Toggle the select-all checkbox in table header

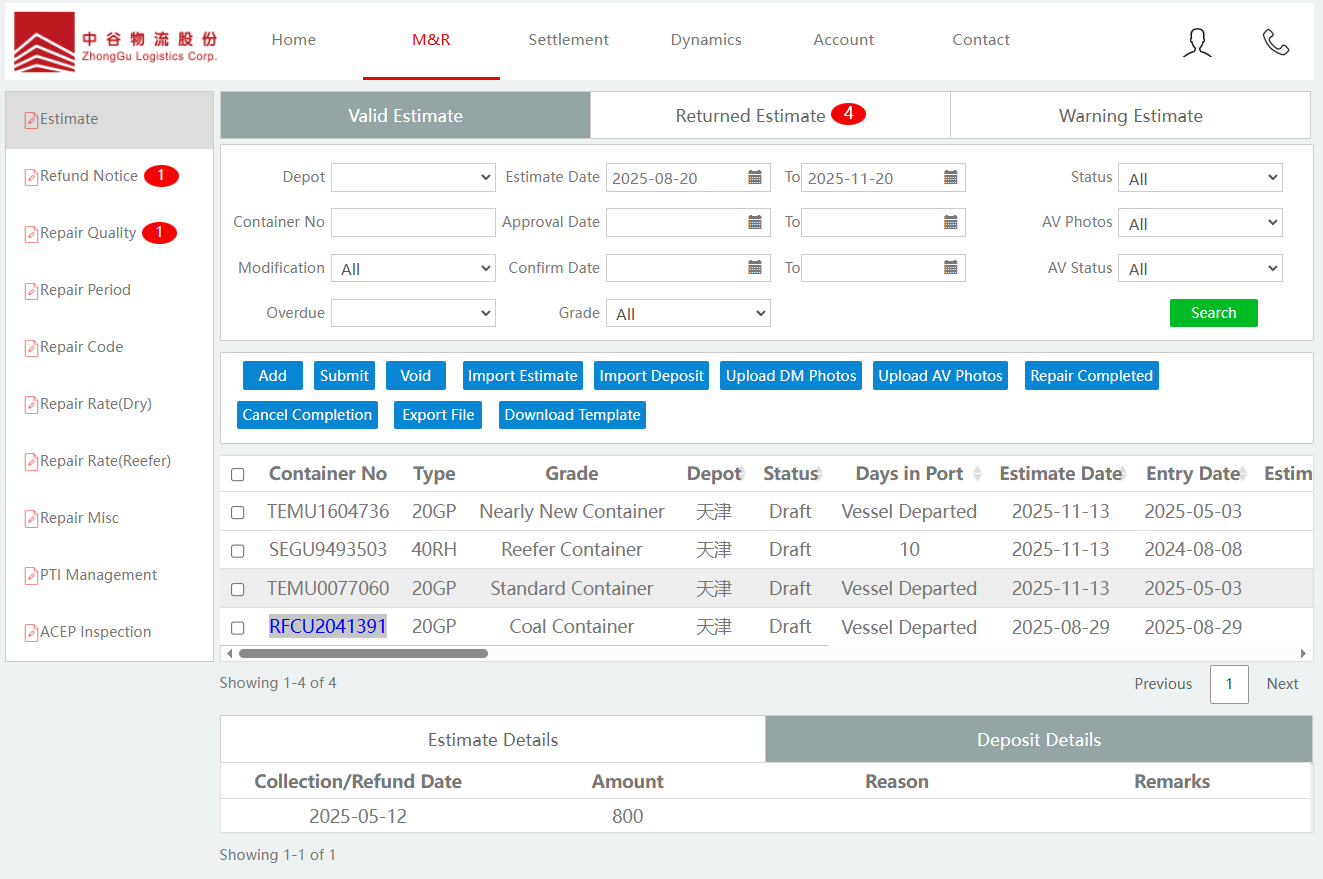[x=238, y=474]
